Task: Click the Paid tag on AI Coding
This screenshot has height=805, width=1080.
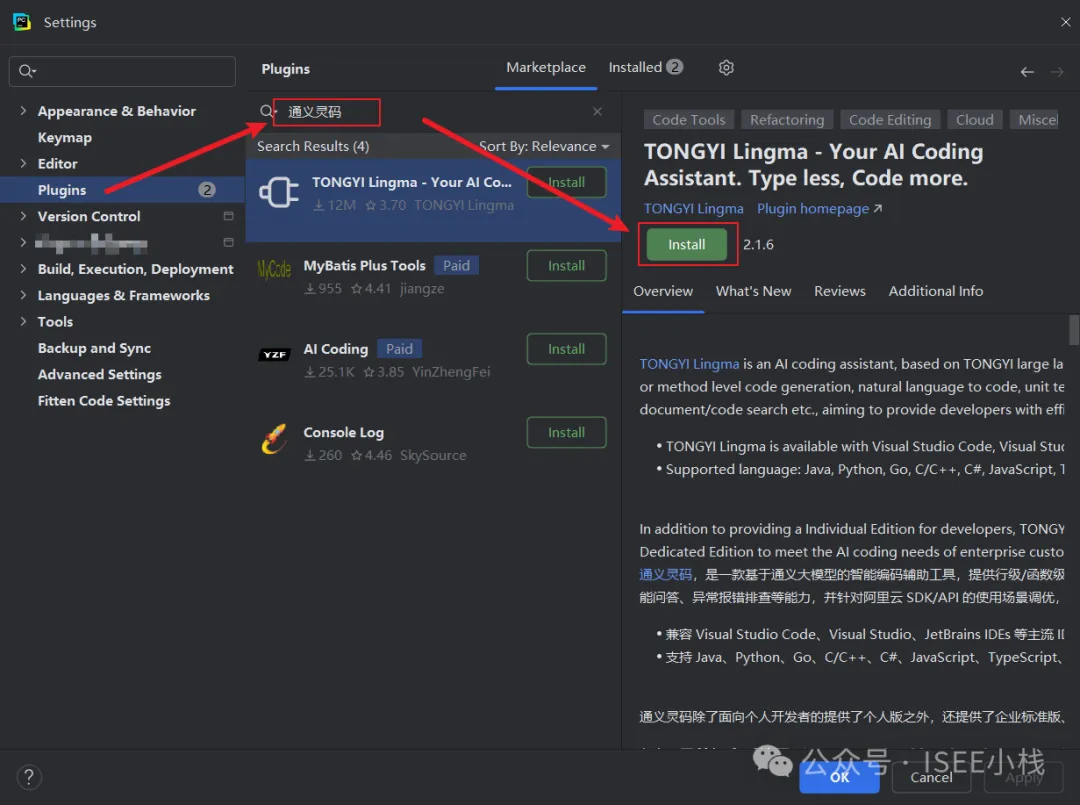Action: click(399, 349)
